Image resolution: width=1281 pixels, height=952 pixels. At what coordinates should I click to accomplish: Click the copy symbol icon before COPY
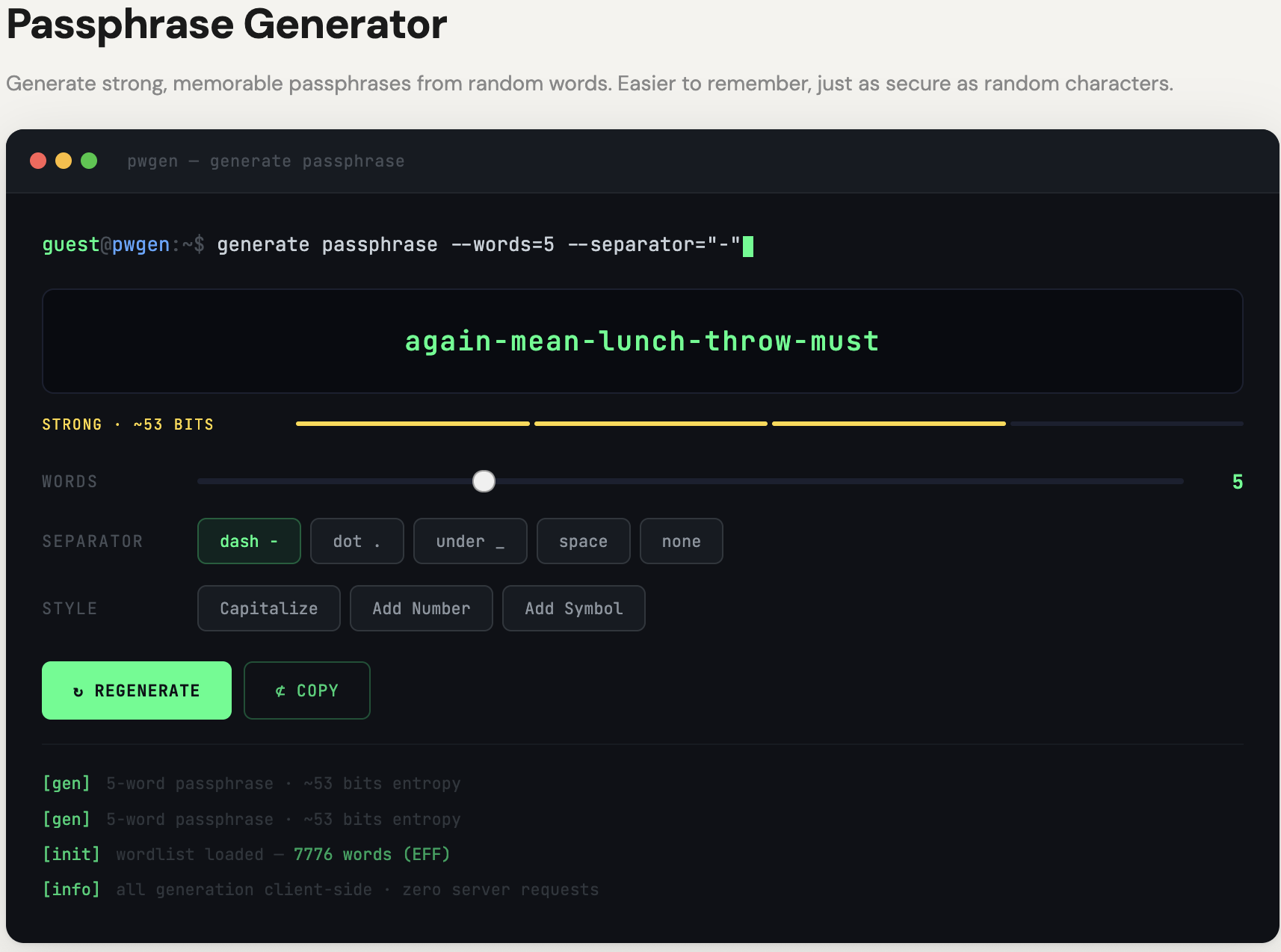tap(280, 691)
